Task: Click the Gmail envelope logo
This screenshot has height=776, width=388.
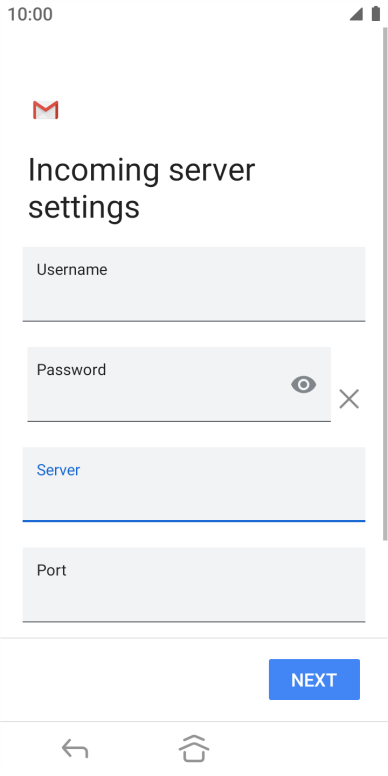Action: [x=46, y=110]
